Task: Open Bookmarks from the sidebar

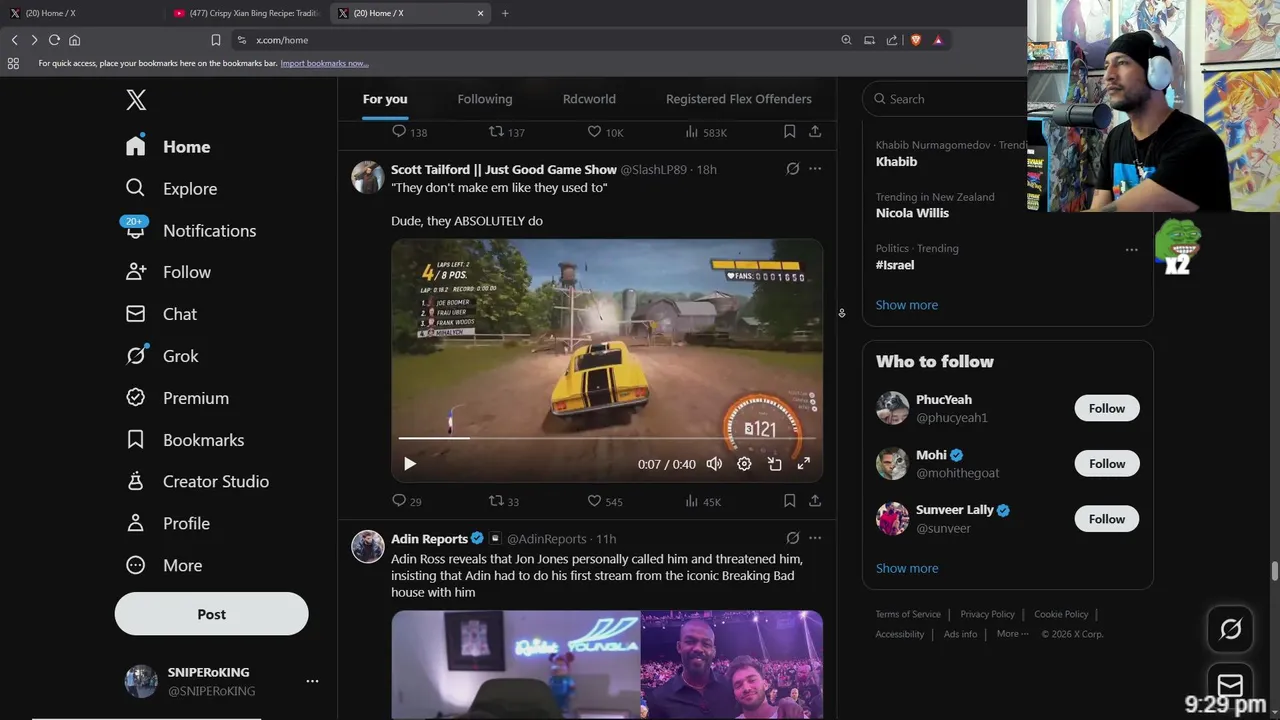Action: tap(185, 440)
